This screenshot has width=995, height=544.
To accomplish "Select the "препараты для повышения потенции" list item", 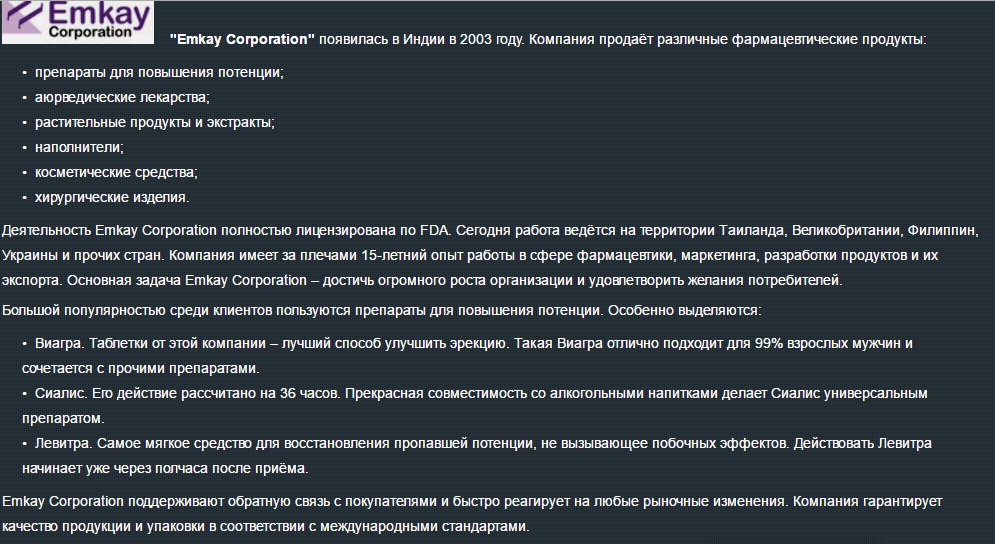I will tap(159, 73).
